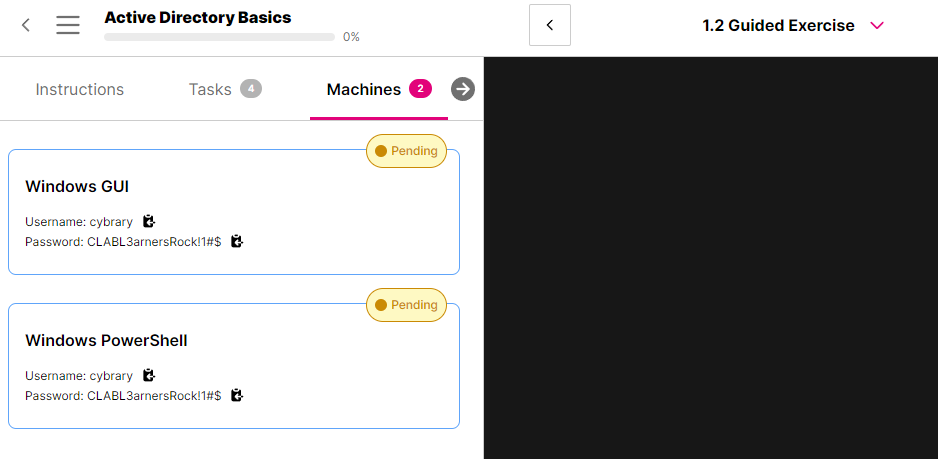Select the Machines tab
This screenshot has height=459, width=938.
coord(363,89)
